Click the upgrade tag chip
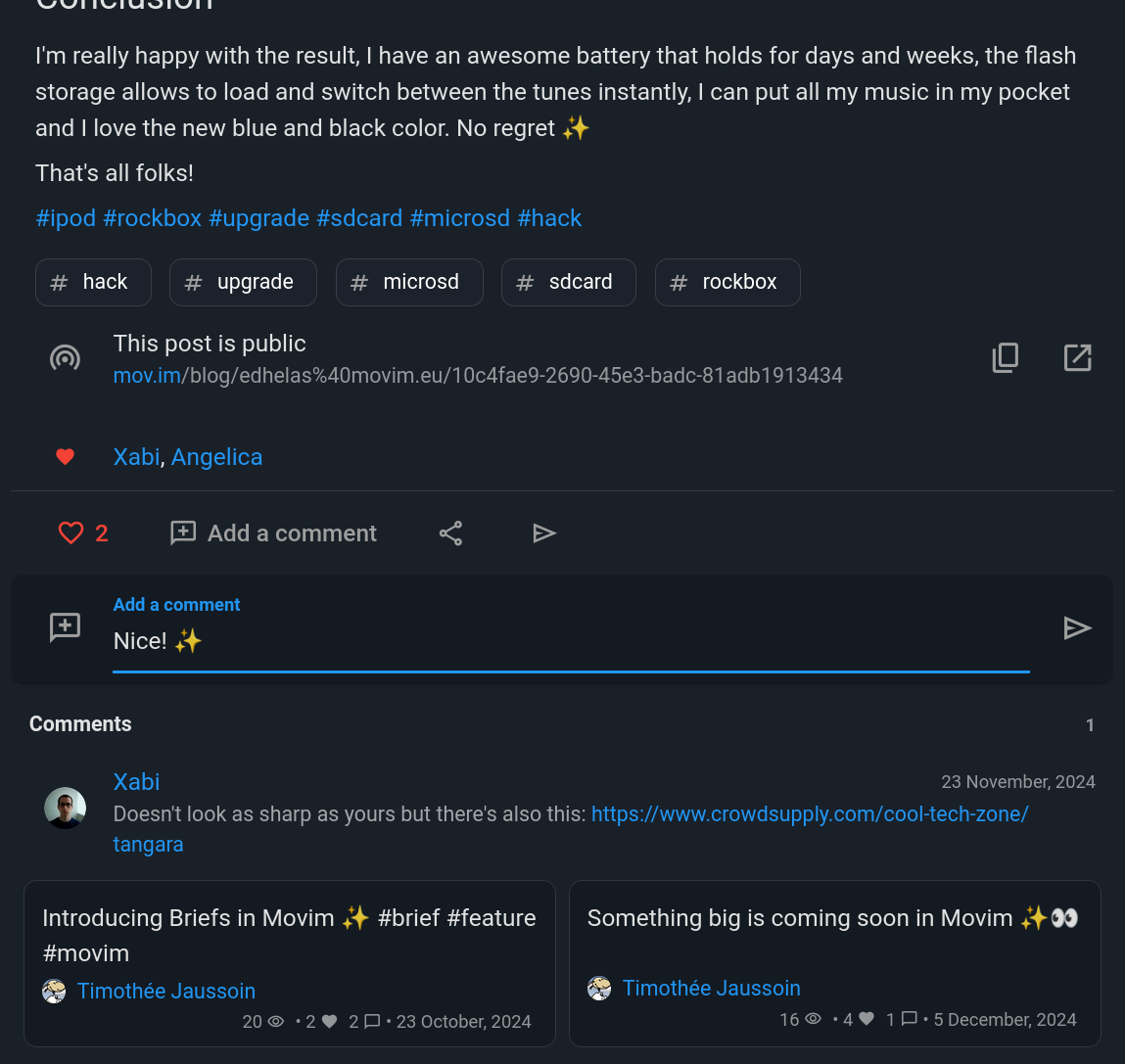The image size is (1125, 1064). coord(243,282)
